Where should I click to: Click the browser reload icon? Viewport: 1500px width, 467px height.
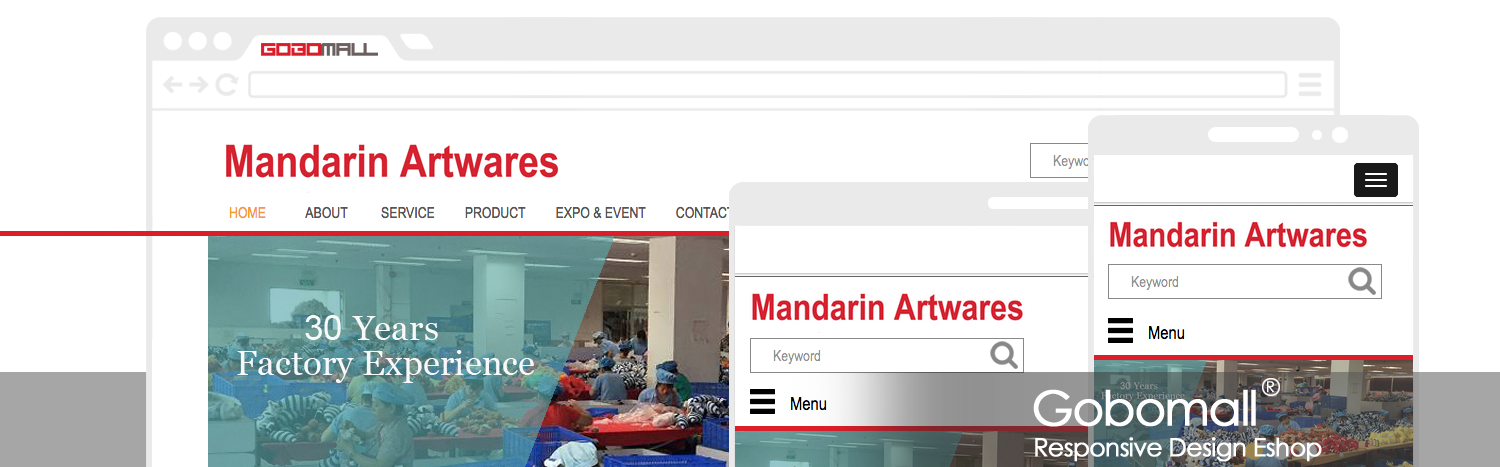click(x=226, y=85)
